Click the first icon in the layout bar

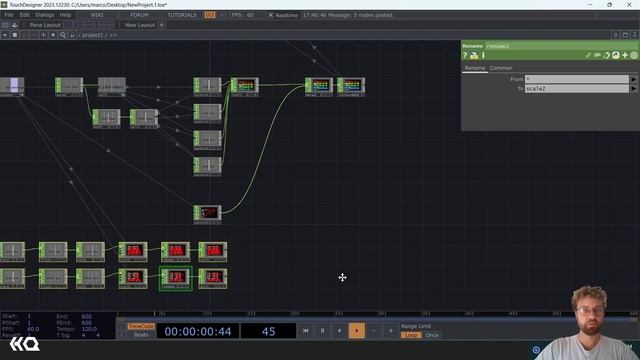click(5, 25)
